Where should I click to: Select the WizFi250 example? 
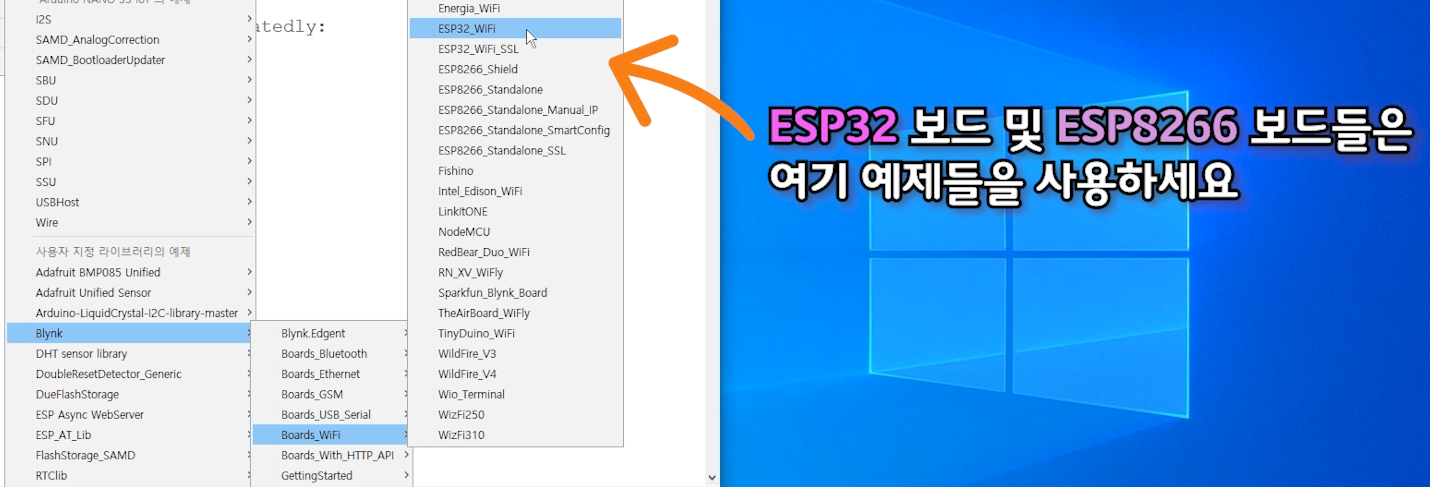click(x=515, y=415)
